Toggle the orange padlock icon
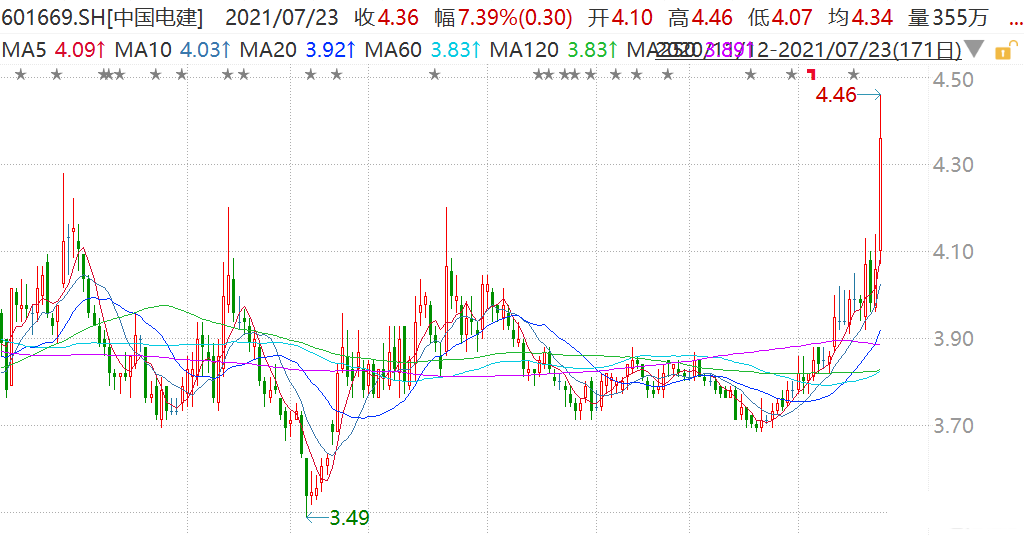The height and width of the screenshot is (535, 1024). [x=1006, y=50]
